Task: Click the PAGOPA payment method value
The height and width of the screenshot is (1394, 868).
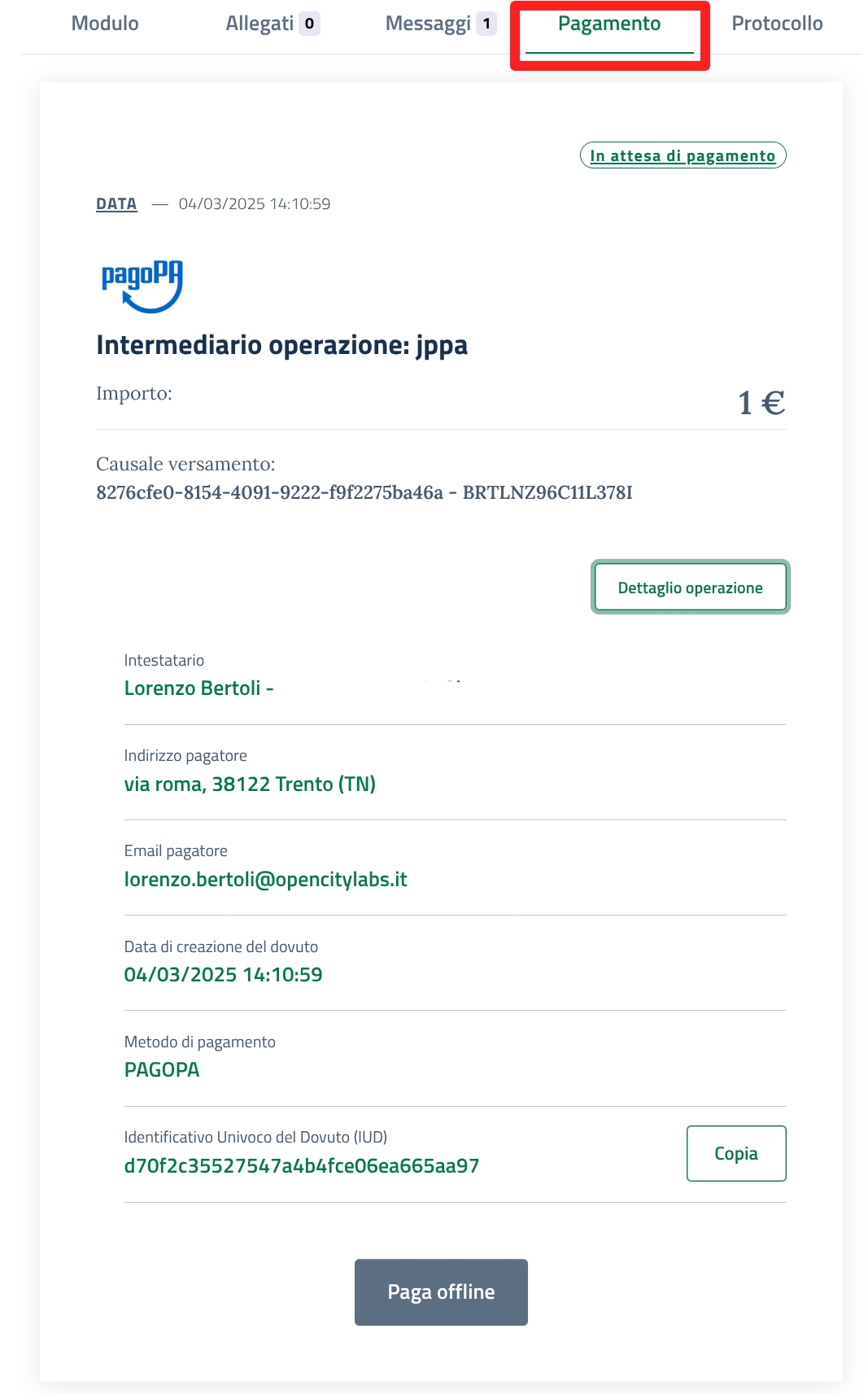Action: [x=162, y=1070]
